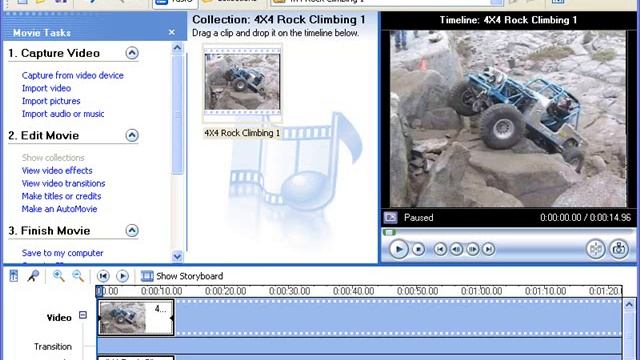Viewport: 640px width, 360px height.
Task: Click the 4X4 Rock Climbing 1 clip label
Action: pos(242,133)
